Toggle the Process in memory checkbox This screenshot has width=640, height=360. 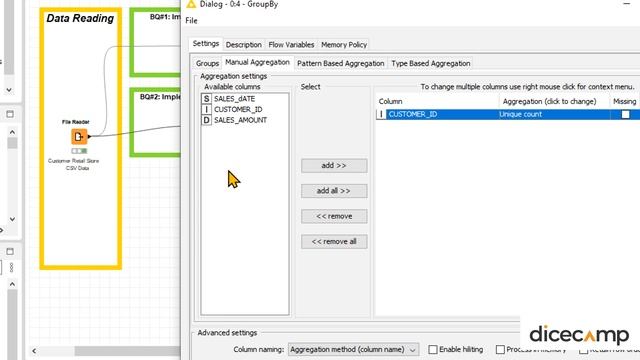pyautogui.click(x=500, y=349)
